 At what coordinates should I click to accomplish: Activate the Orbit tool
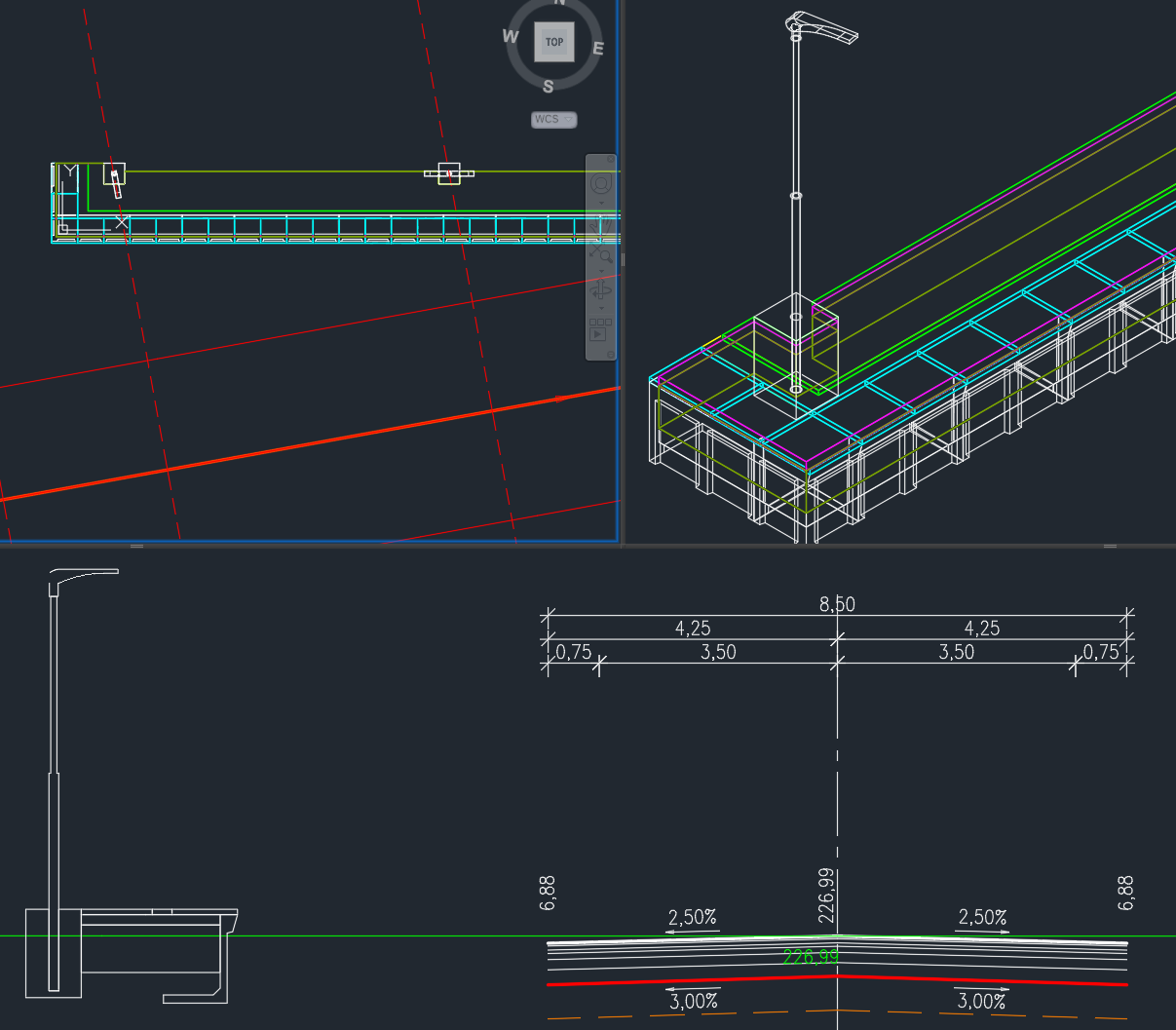(600, 291)
